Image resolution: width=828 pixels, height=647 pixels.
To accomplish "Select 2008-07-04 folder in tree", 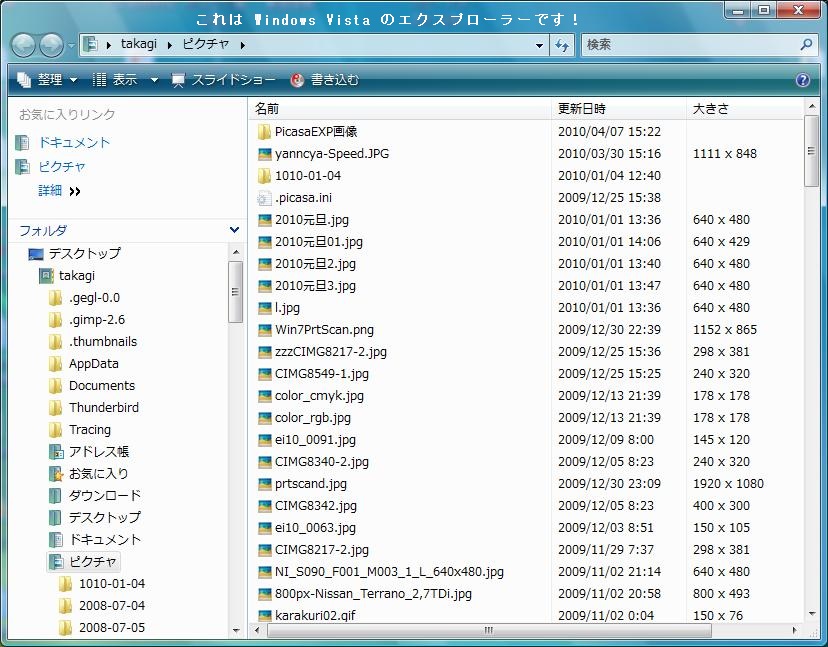I will (x=112, y=606).
